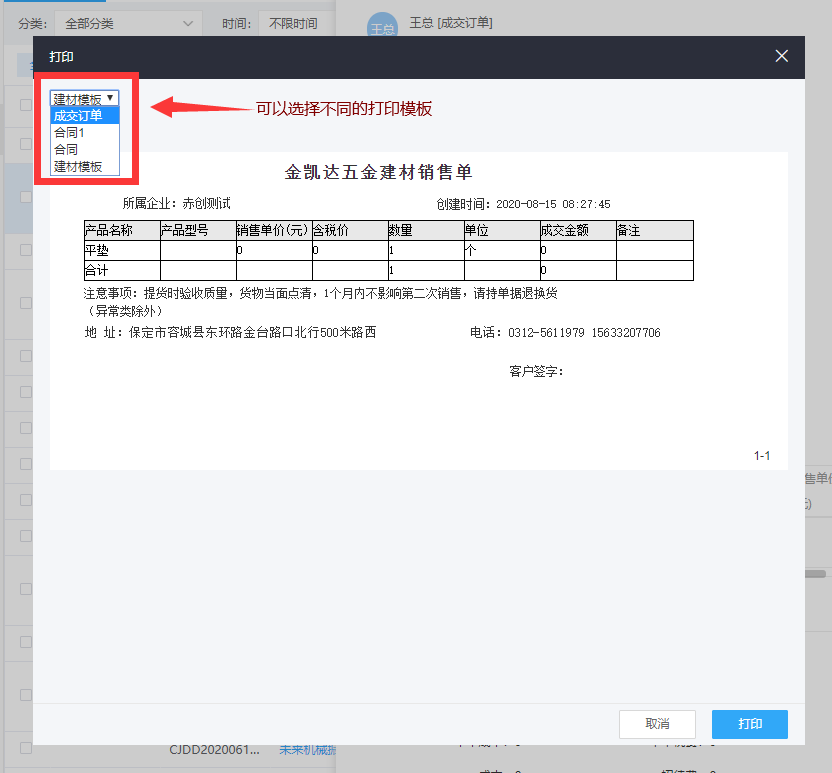Viewport: 832px width, 773px height.
Task: Choose 合同1 template option
Action: (84, 132)
